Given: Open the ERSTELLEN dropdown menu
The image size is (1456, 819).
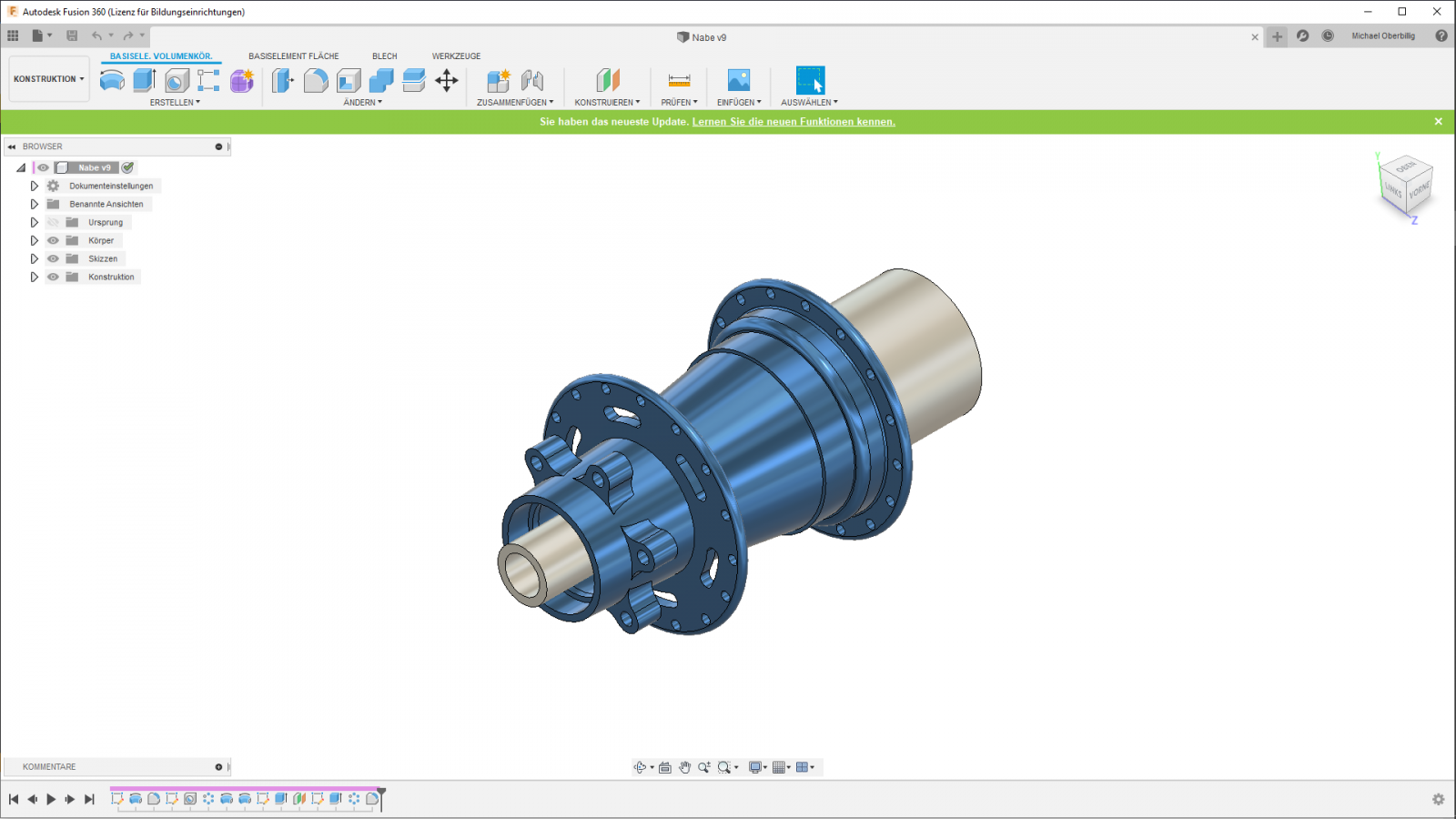Looking at the screenshot, I should click(175, 102).
